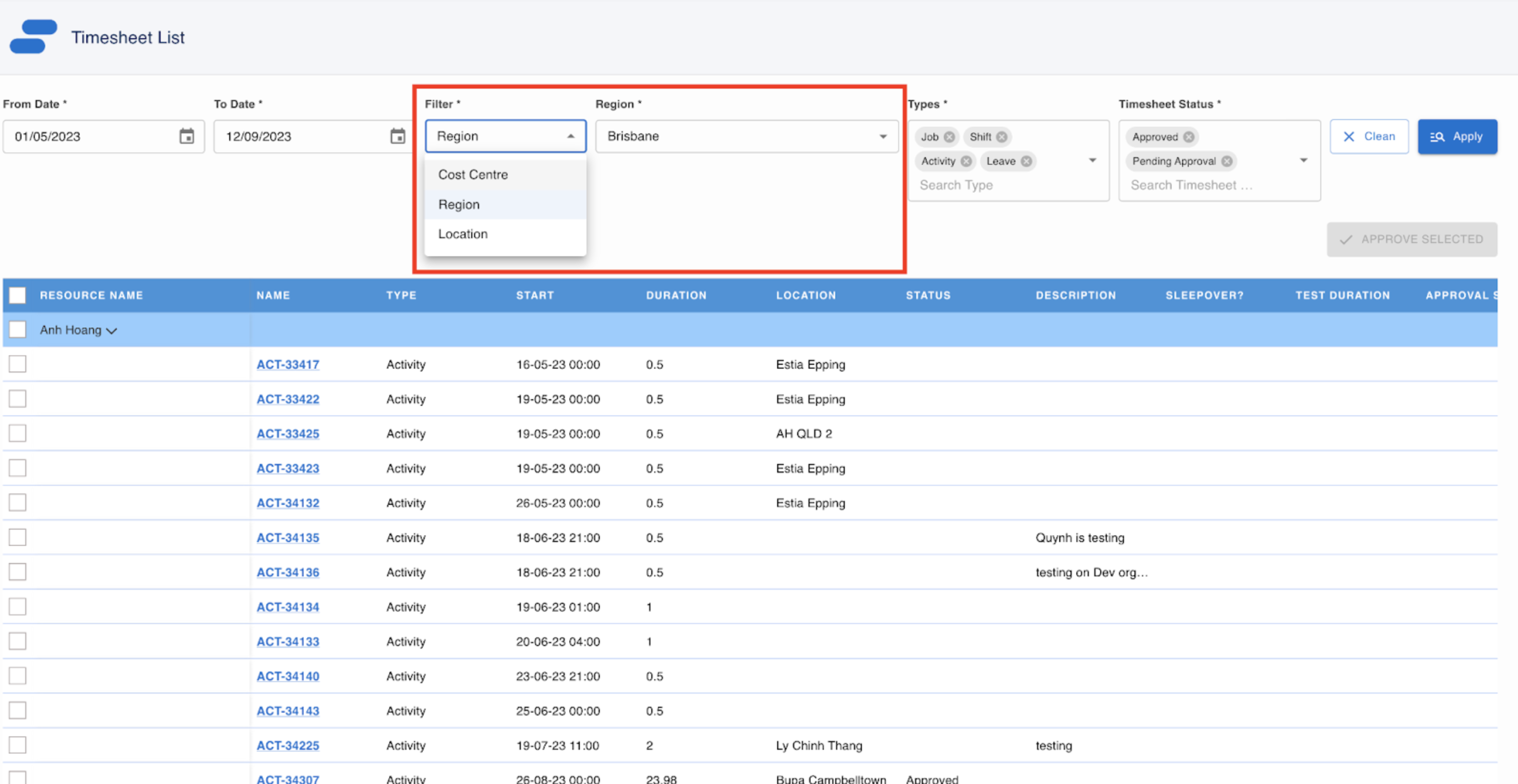Expand the Types multi-select arrow
This screenshot has width=1518, height=784.
tap(1092, 160)
